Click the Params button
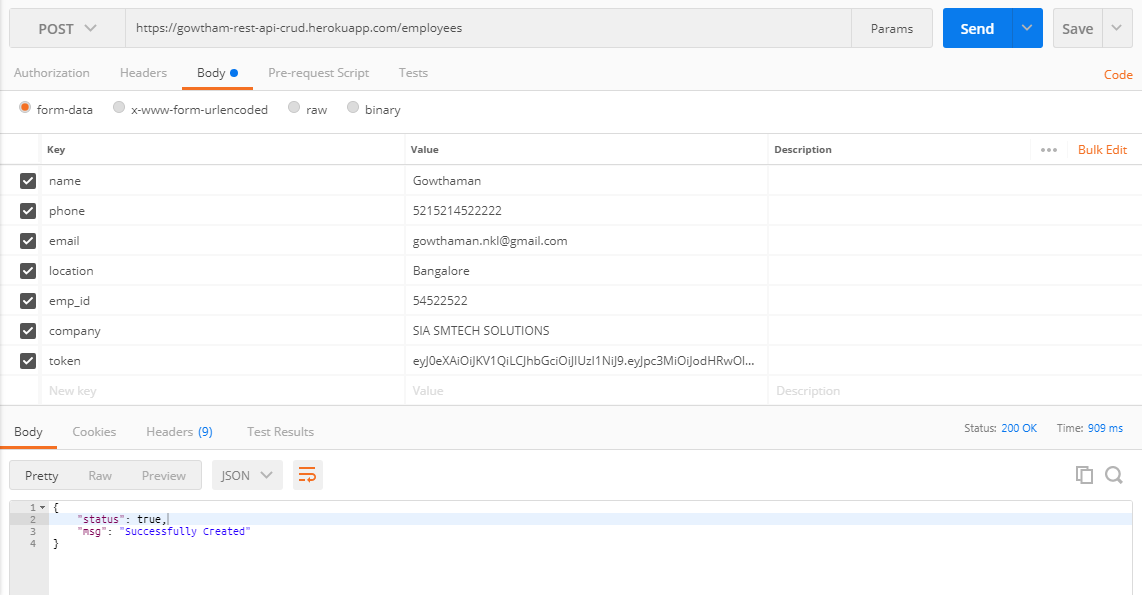This screenshot has height=595, width=1142. click(x=891, y=28)
